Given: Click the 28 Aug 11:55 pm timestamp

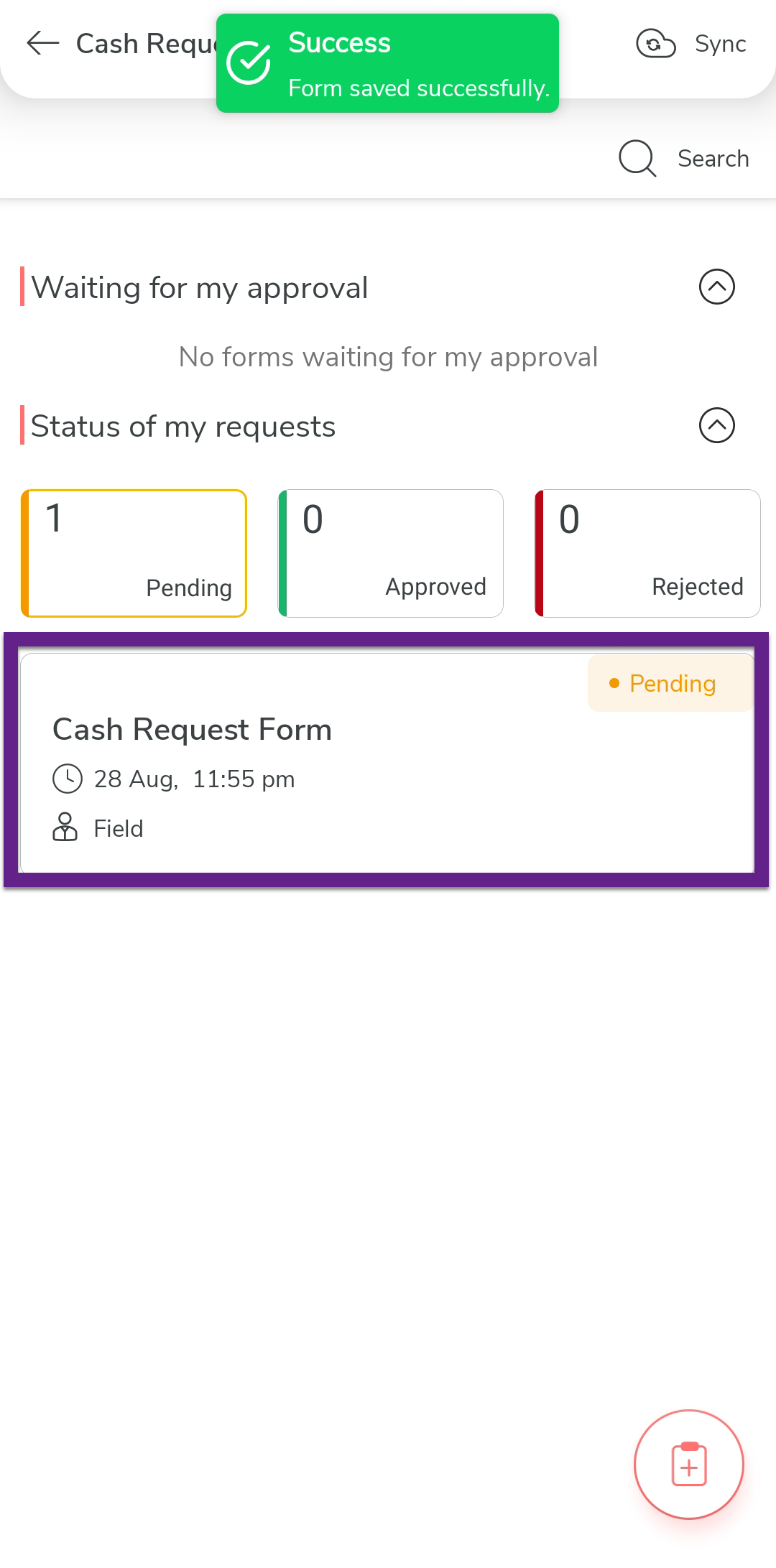Looking at the screenshot, I should [194, 779].
